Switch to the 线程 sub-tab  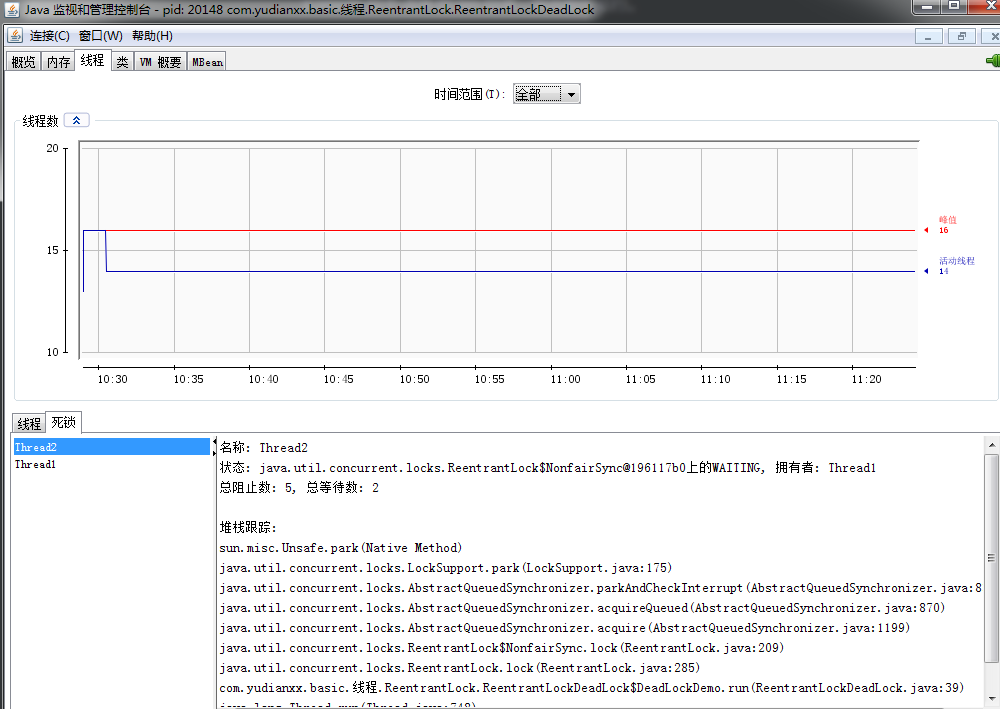pyautogui.click(x=28, y=422)
